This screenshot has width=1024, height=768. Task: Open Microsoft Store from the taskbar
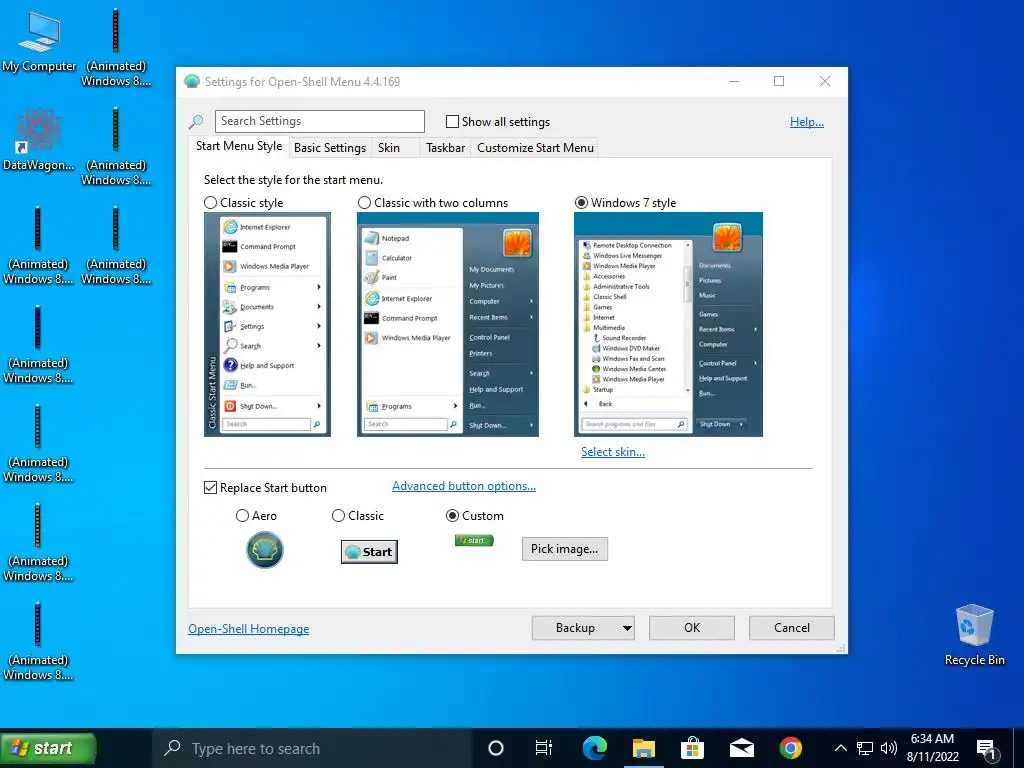(692, 748)
